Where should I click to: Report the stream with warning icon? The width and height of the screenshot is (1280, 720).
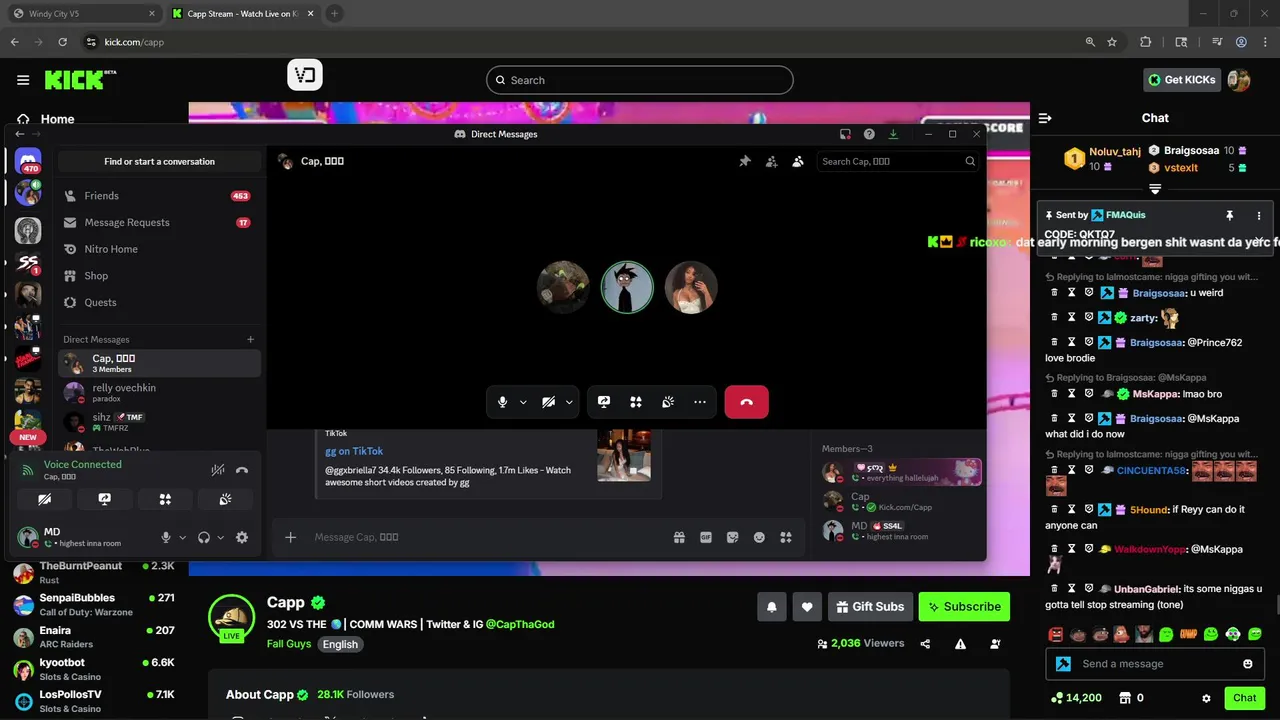point(960,644)
